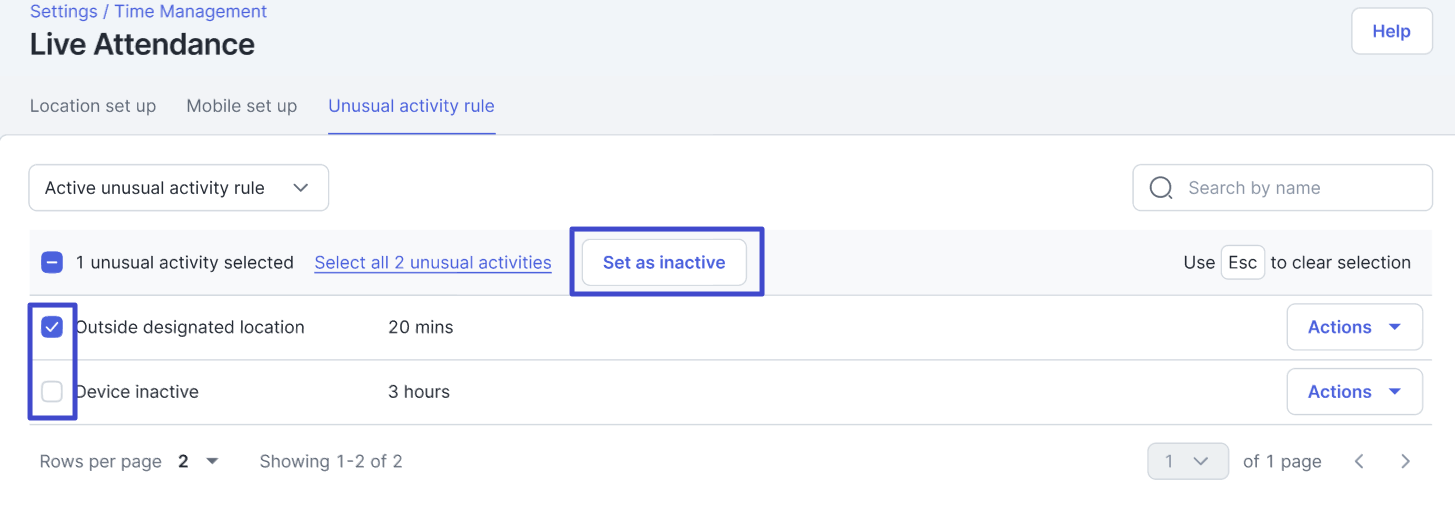The image size is (1455, 514).
Task: Toggle the header selection checkbox
Action: click(52, 263)
